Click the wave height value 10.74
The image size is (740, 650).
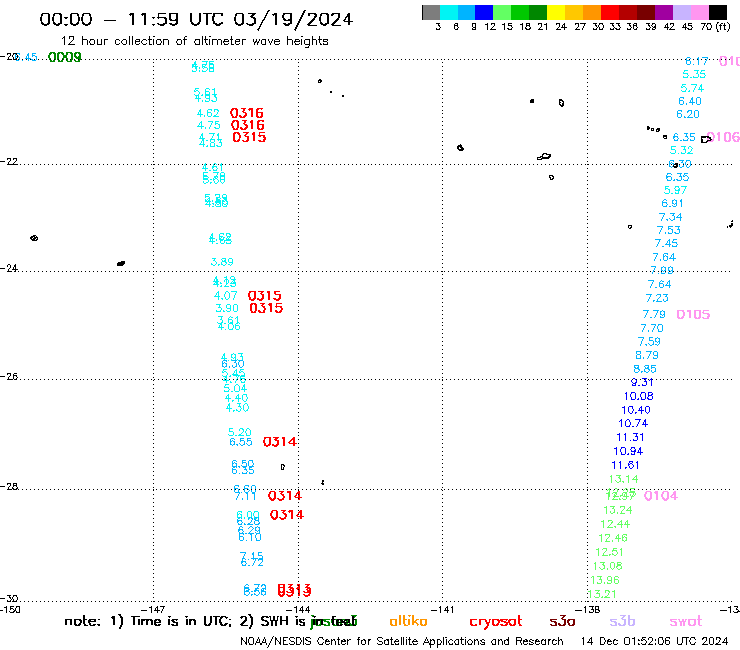pyautogui.click(x=633, y=423)
